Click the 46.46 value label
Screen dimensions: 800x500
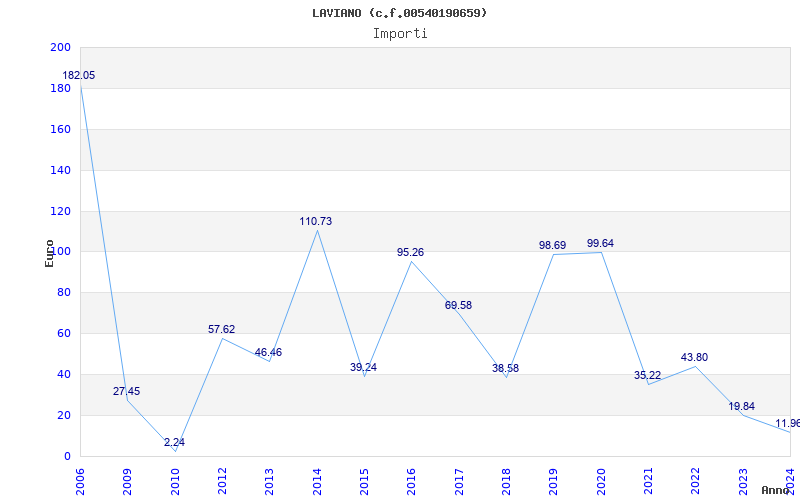coord(268,352)
